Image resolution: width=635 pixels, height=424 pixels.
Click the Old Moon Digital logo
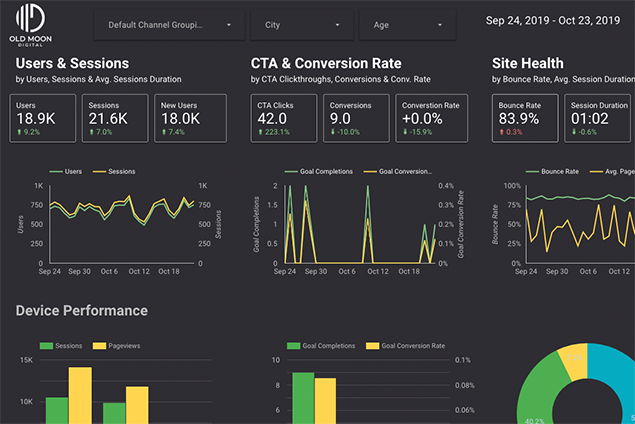30,25
